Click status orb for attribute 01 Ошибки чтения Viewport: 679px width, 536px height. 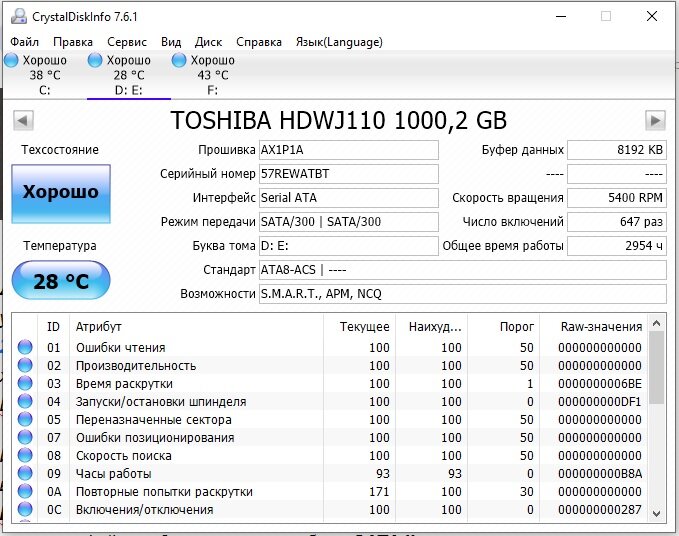(25, 347)
